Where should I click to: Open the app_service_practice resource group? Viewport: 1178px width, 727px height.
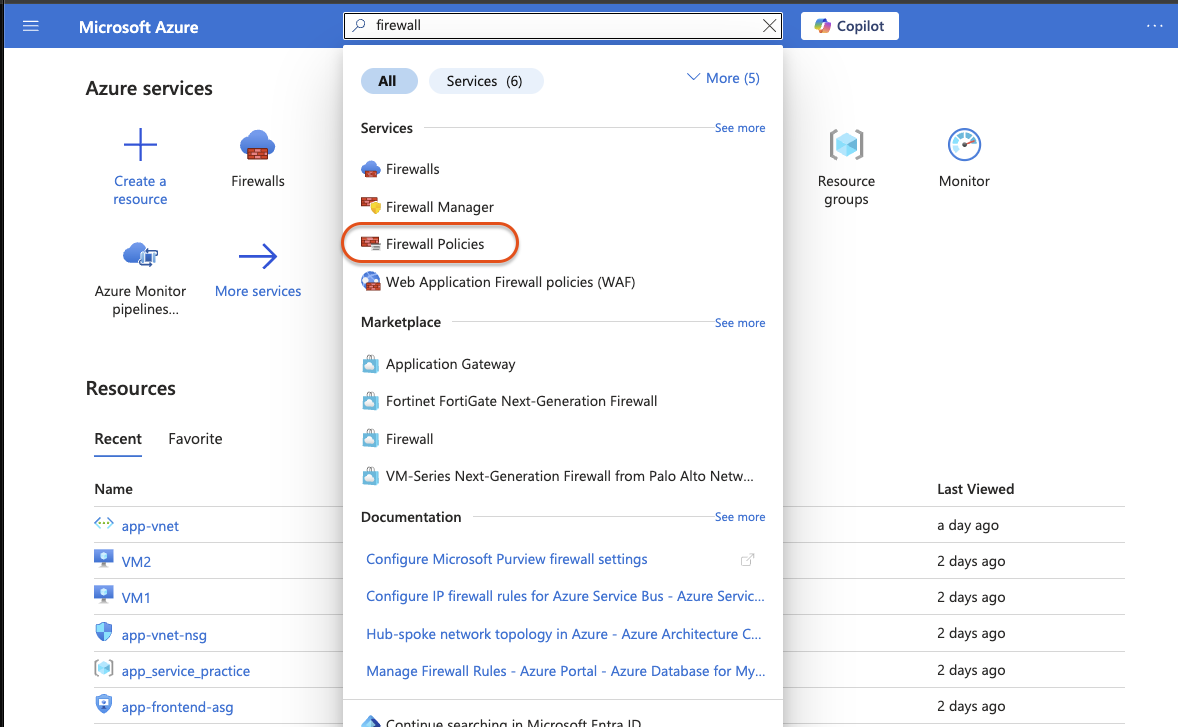pyautogui.click(x=186, y=671)
